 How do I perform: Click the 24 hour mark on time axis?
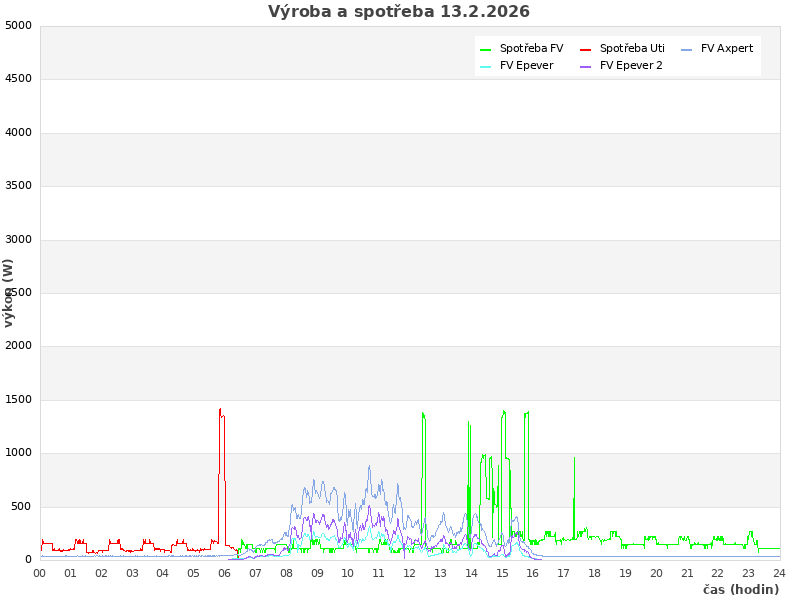point(779,573)
